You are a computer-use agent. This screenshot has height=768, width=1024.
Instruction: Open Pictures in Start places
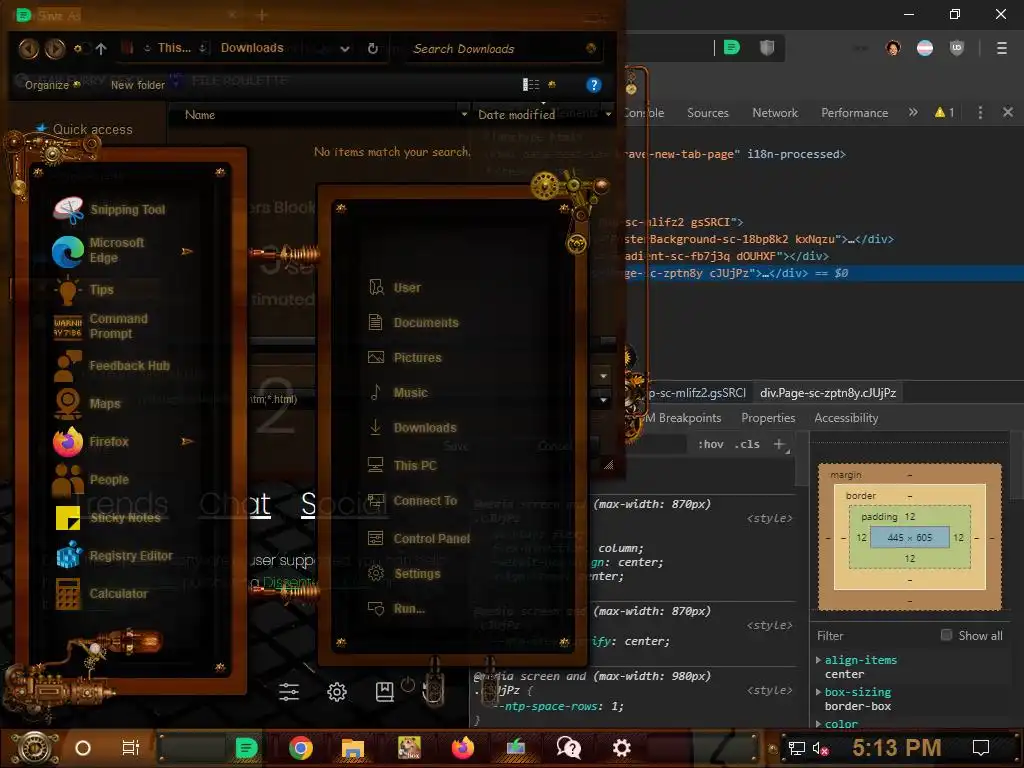click(405, 358)
